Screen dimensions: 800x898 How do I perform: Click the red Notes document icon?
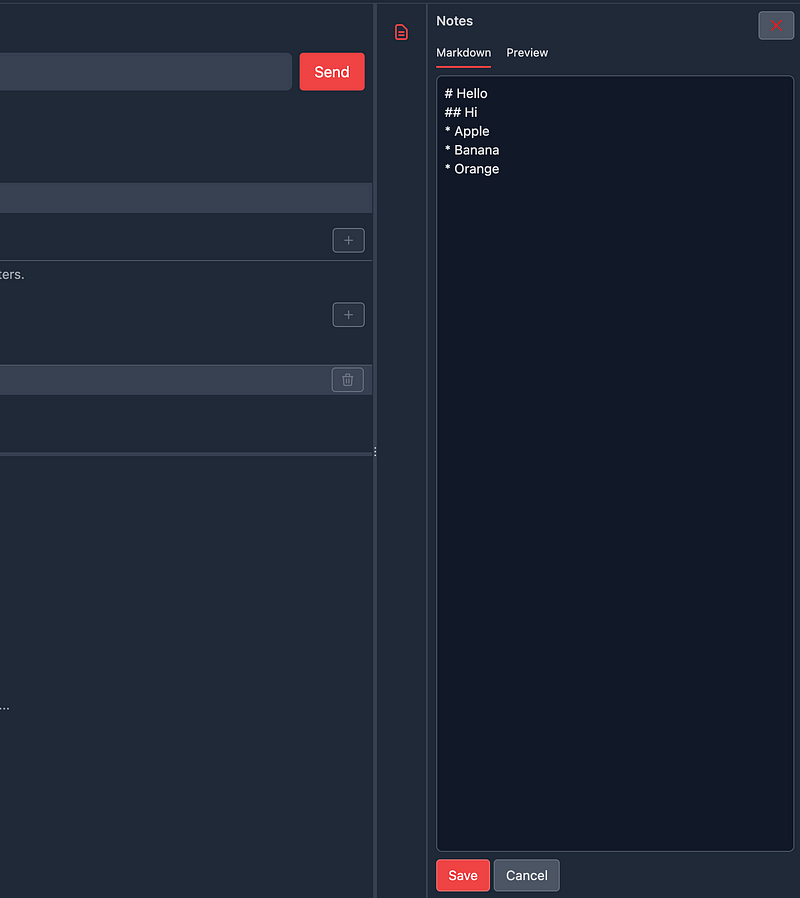point(401,32)
